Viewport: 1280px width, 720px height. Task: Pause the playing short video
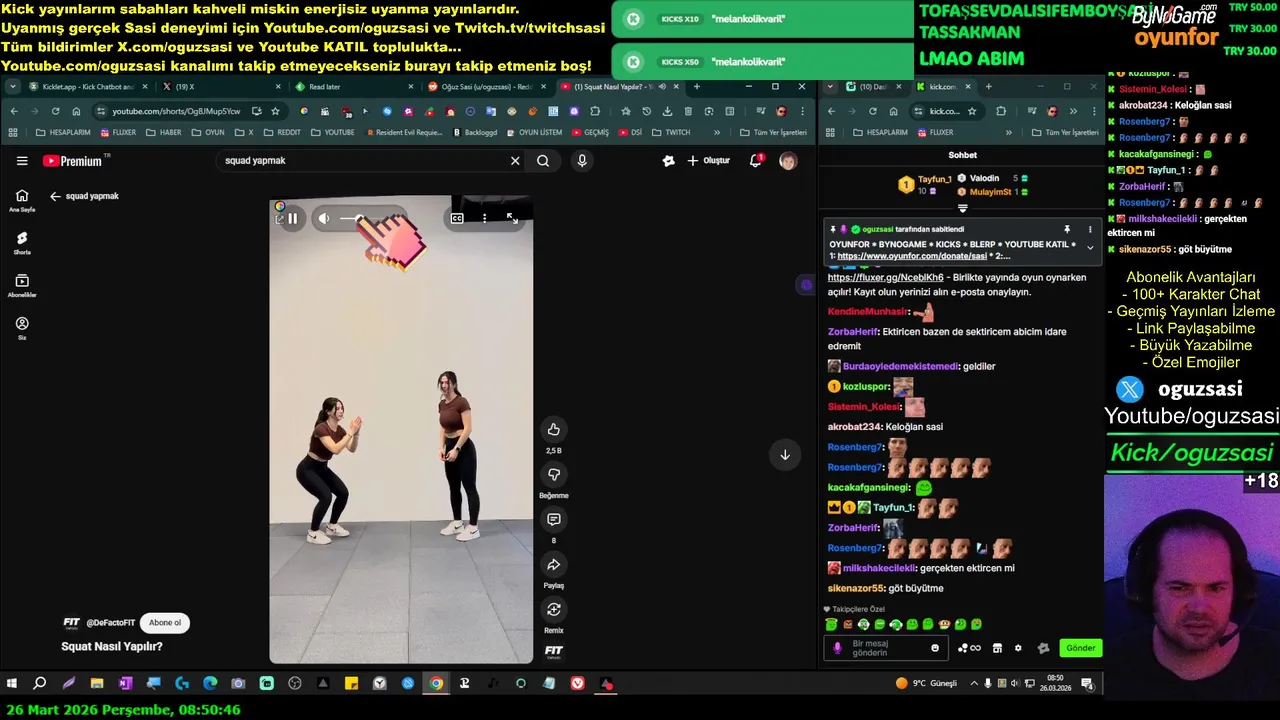[292, 218]
